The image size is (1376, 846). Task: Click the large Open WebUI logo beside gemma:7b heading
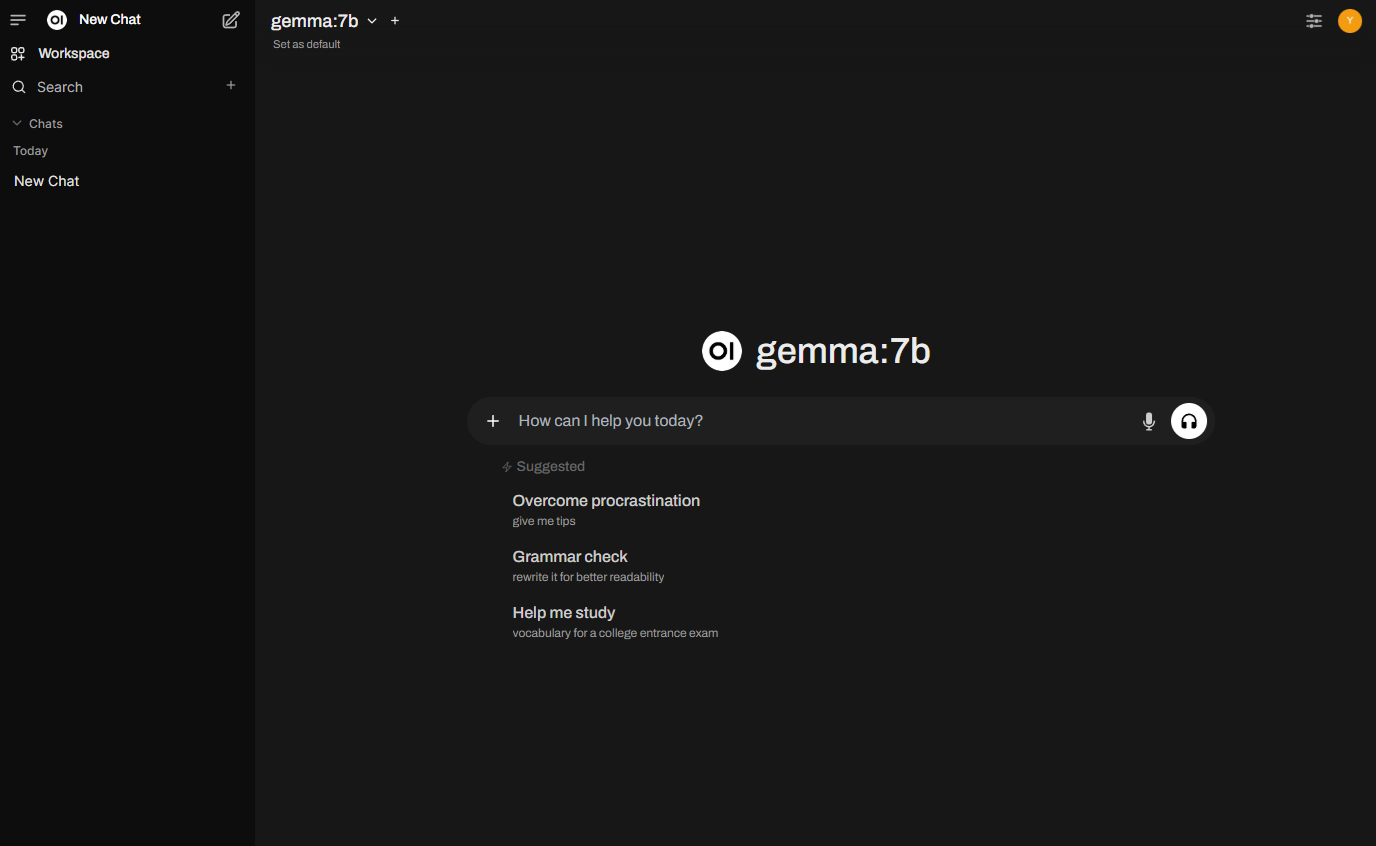coord(722,351)
